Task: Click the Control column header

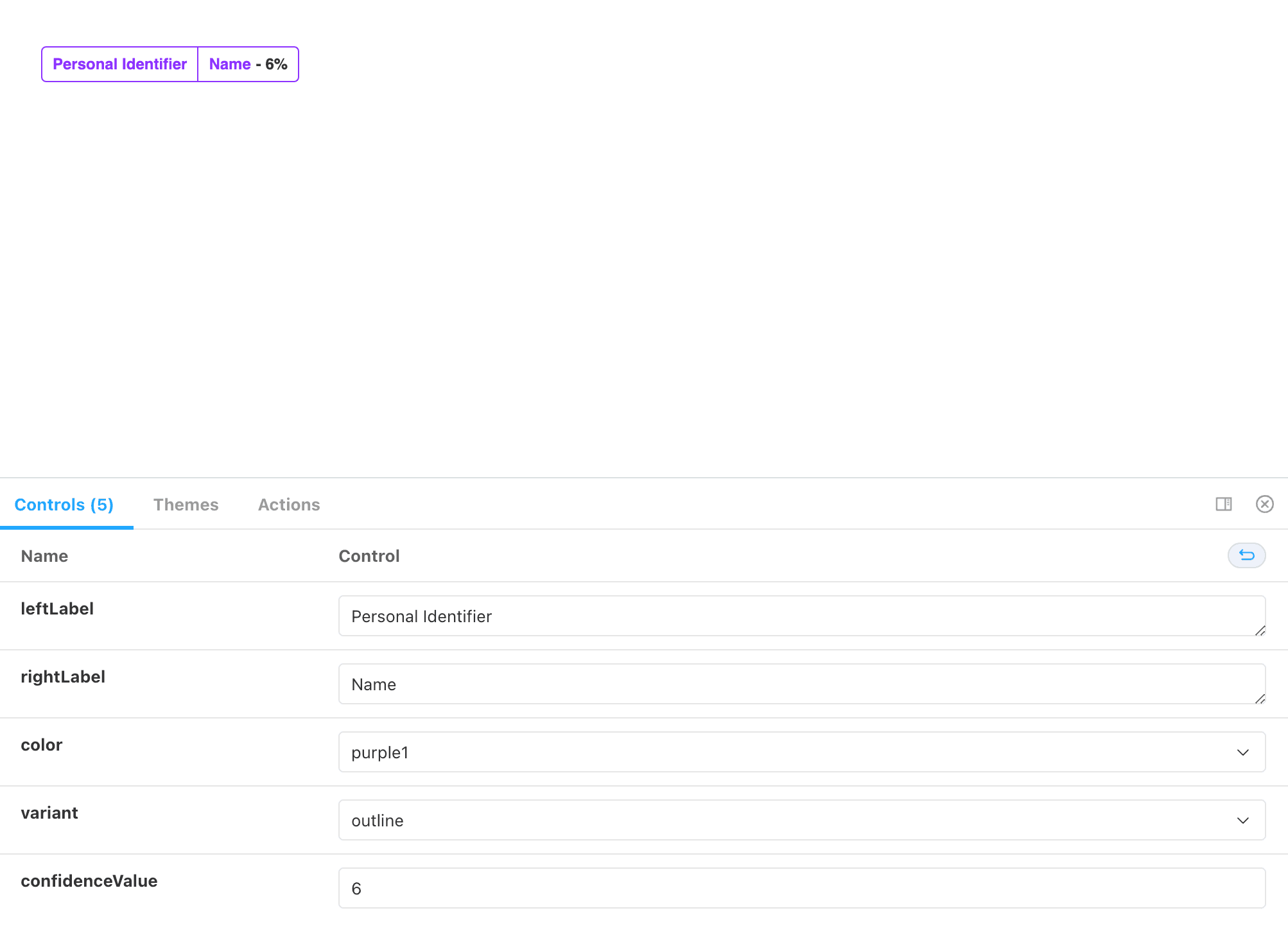Action: tap(369, 556)
